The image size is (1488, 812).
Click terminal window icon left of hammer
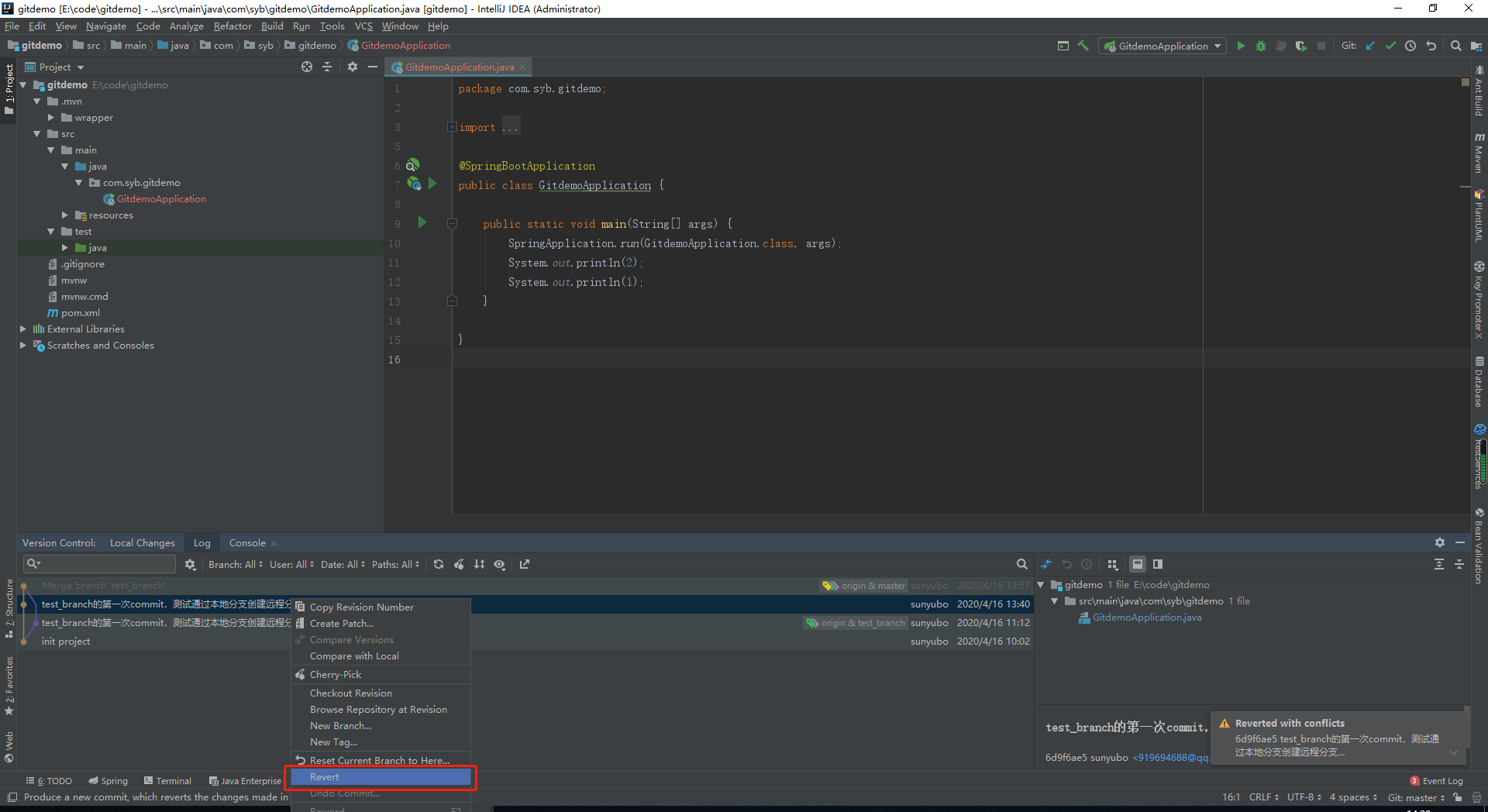click(1063, 46)
